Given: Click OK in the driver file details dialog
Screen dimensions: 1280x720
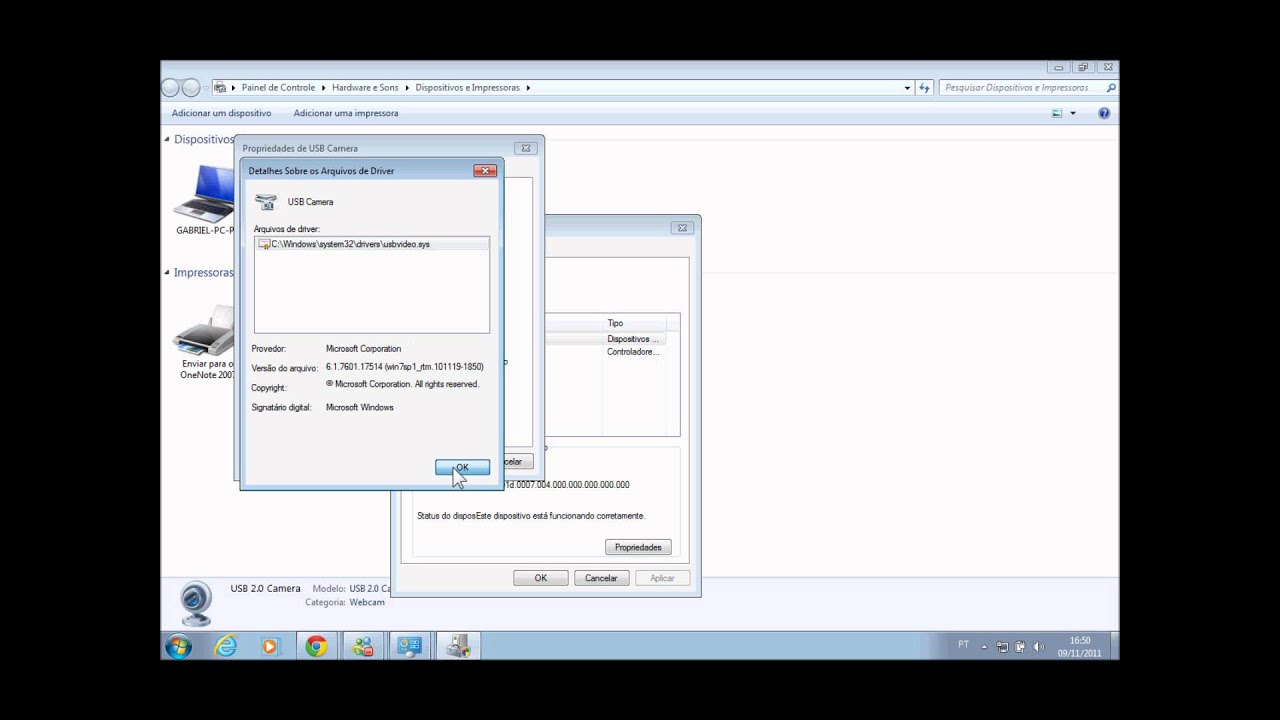Looking at the screenshot, I should 462,467.
